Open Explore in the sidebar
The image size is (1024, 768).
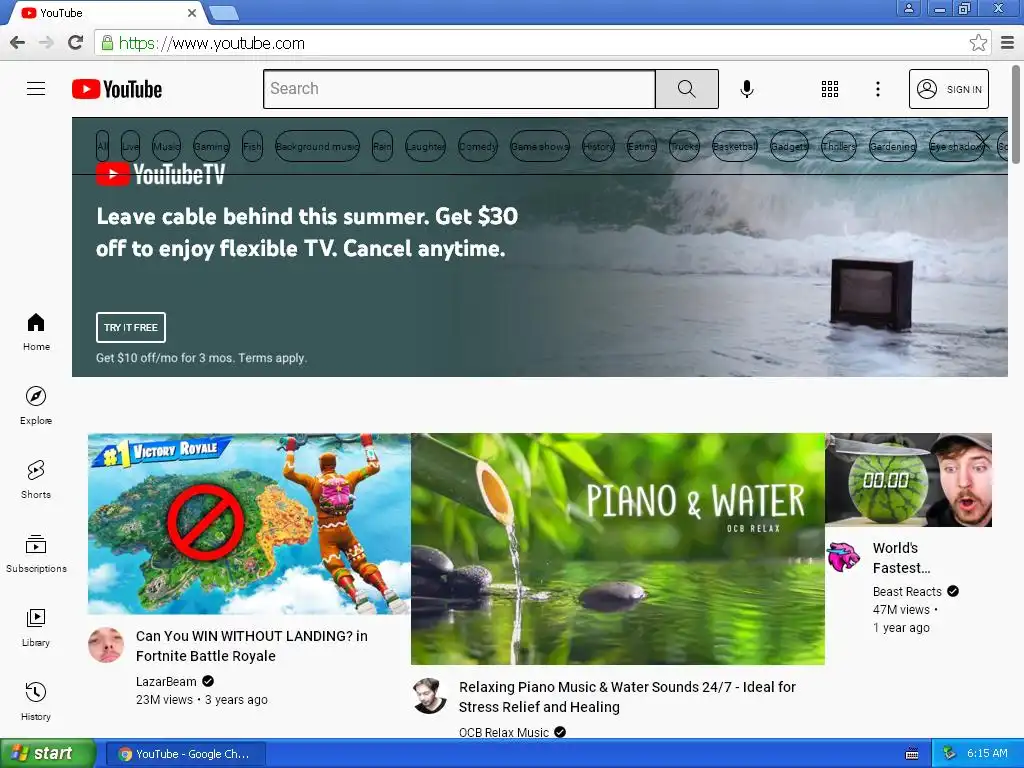pos(36,406)
